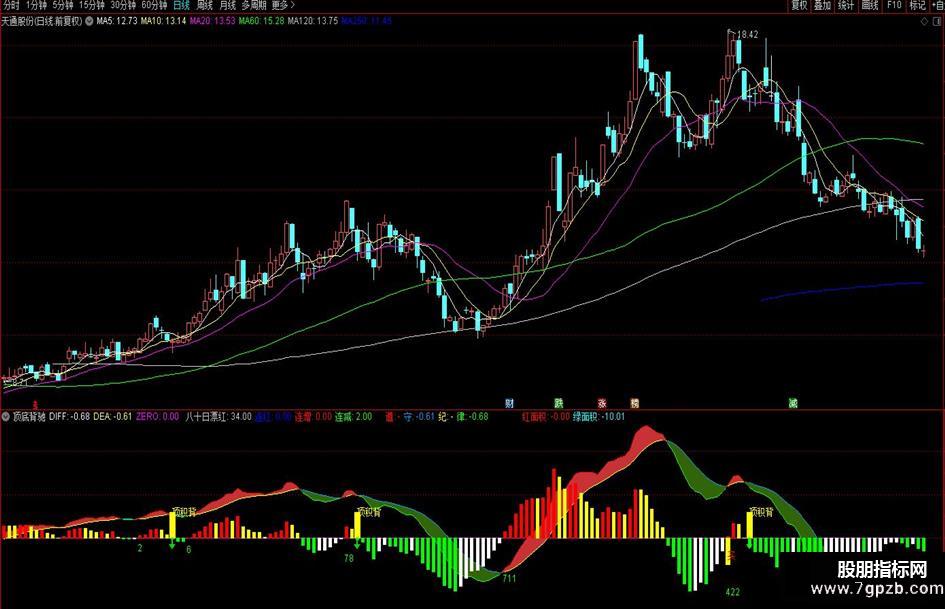Click the red 涨 event marker icon
Image resolution: width=945 pixels, height=609 pixels.
602,403
